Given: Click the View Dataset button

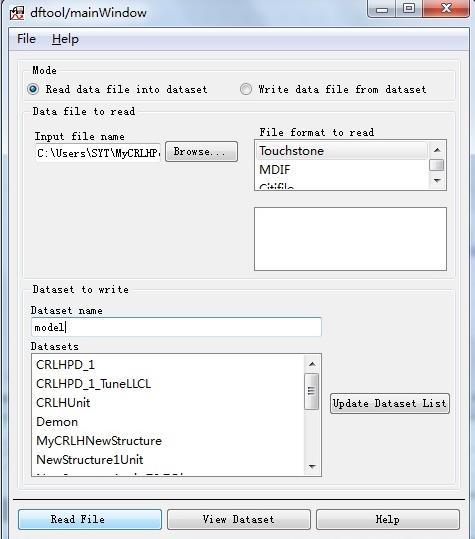Looking at the screenshot, I should (x=239, y=519).
